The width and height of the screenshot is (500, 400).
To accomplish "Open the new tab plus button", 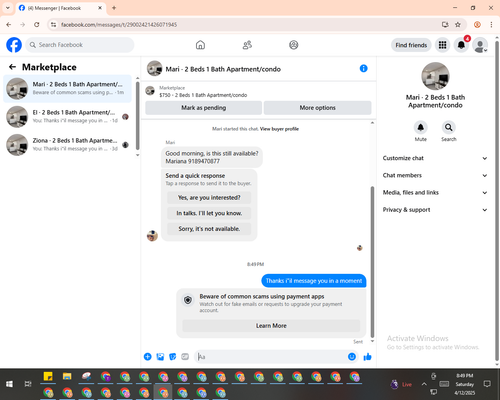I will (114, 8).
